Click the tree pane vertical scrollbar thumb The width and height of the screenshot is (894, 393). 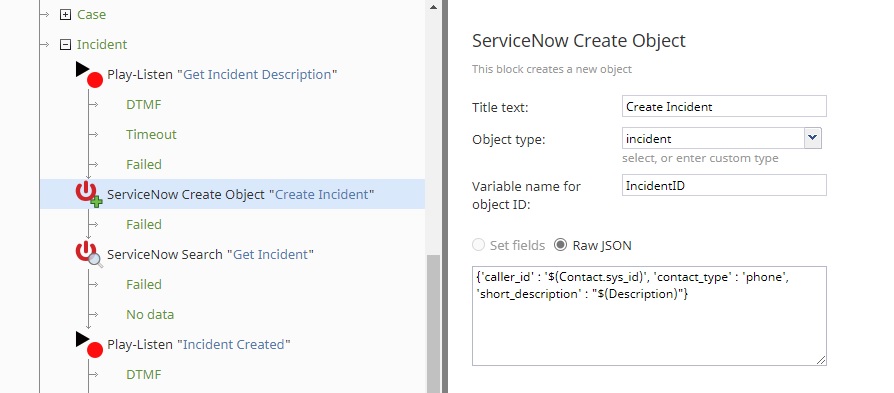(x=433, y=324)
